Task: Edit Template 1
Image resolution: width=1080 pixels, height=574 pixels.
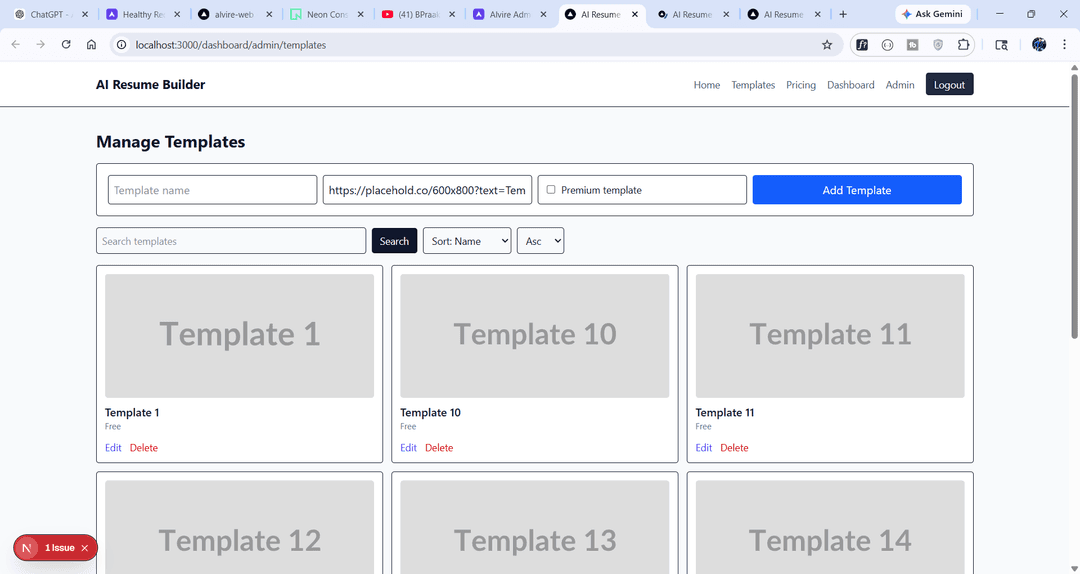Action: click(x=113, y=448)
